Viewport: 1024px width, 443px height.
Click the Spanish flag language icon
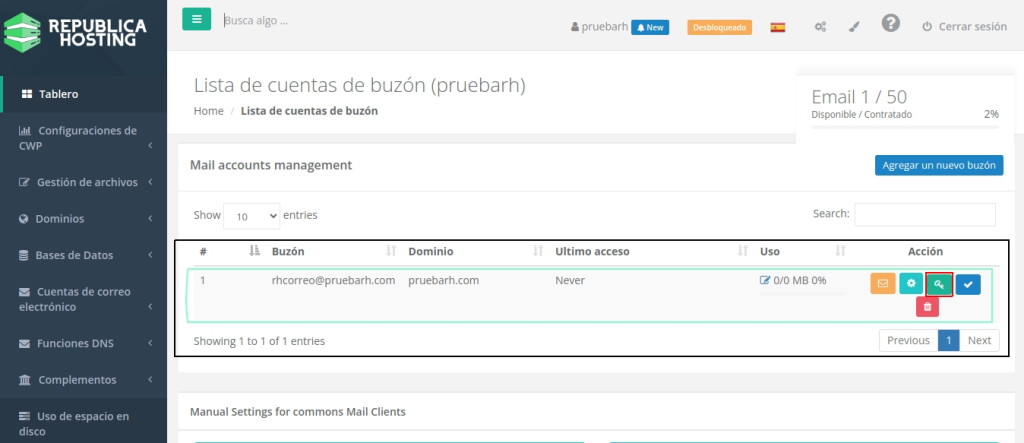pos(777,27)
